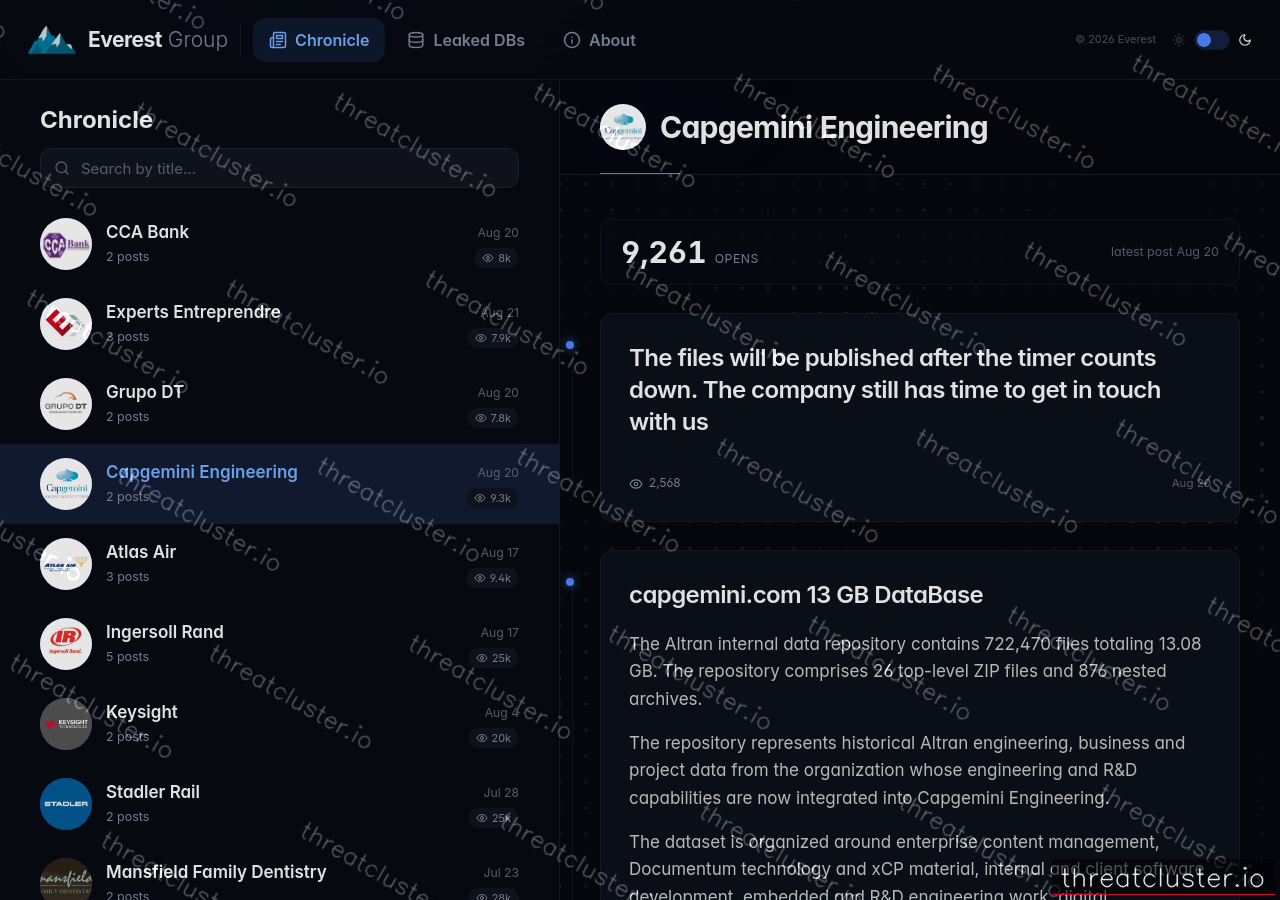This screenshot has height=900, width=1280.
Task: Open the Atlas Air entry
Action: [279, 564]
